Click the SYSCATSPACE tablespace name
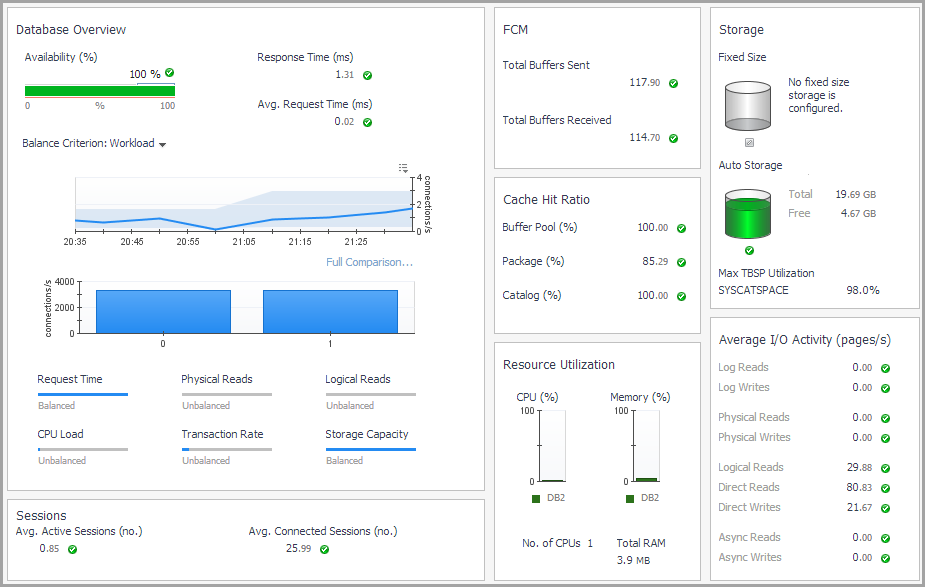 point(753,290)
